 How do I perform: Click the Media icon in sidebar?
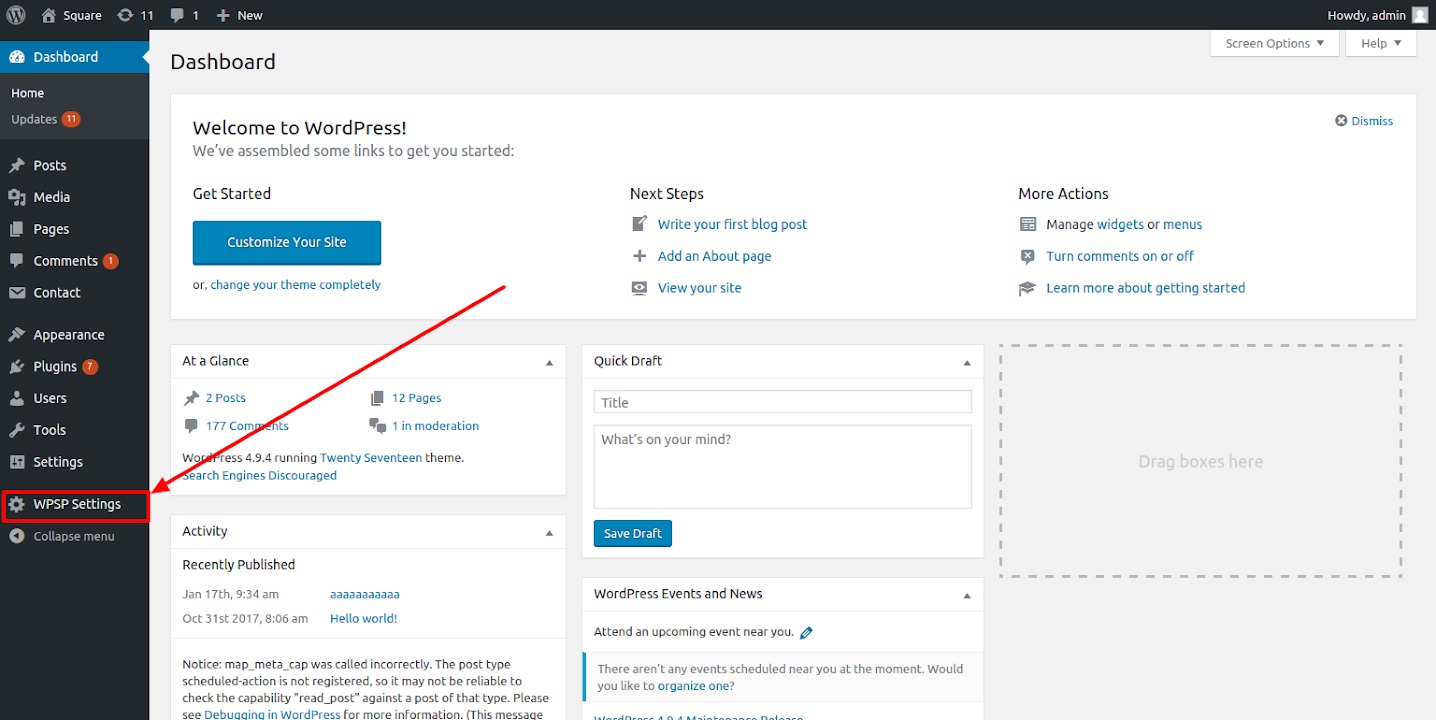(x=17, y=198)
